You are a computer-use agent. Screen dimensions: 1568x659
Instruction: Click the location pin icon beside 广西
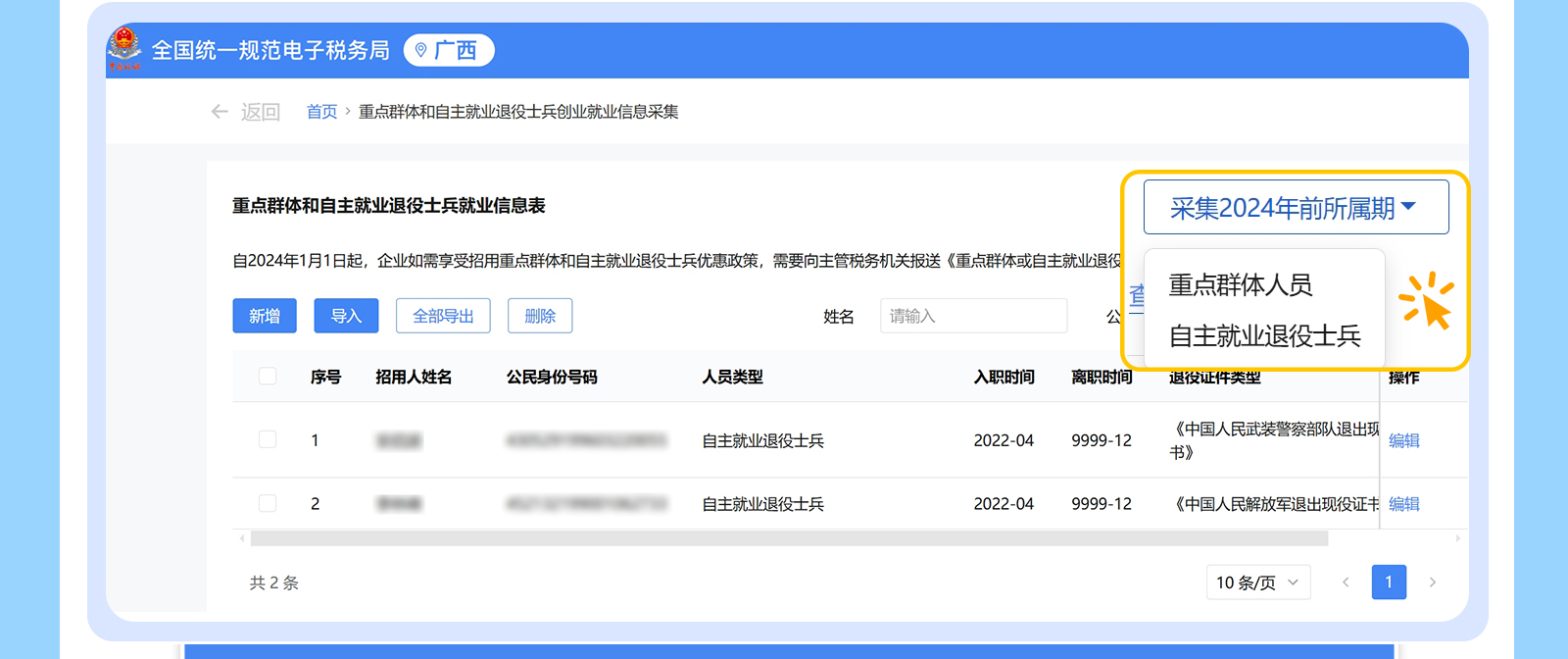coord(421,50)
